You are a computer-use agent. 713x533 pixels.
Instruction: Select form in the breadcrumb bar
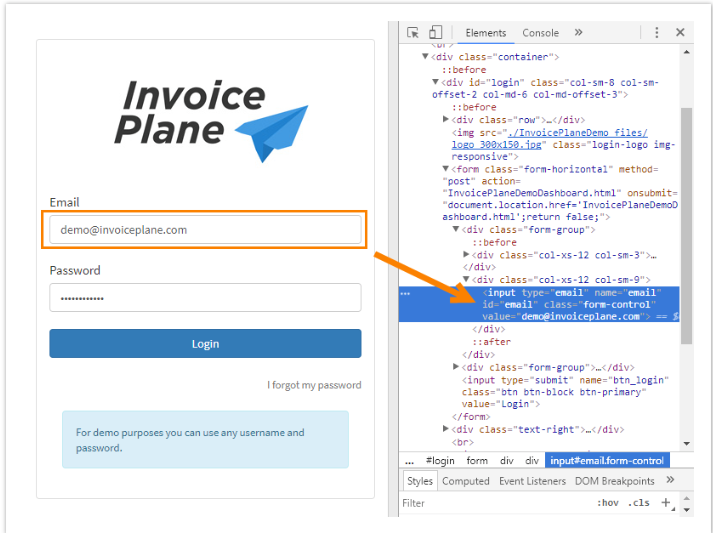[x=477, y=461]
